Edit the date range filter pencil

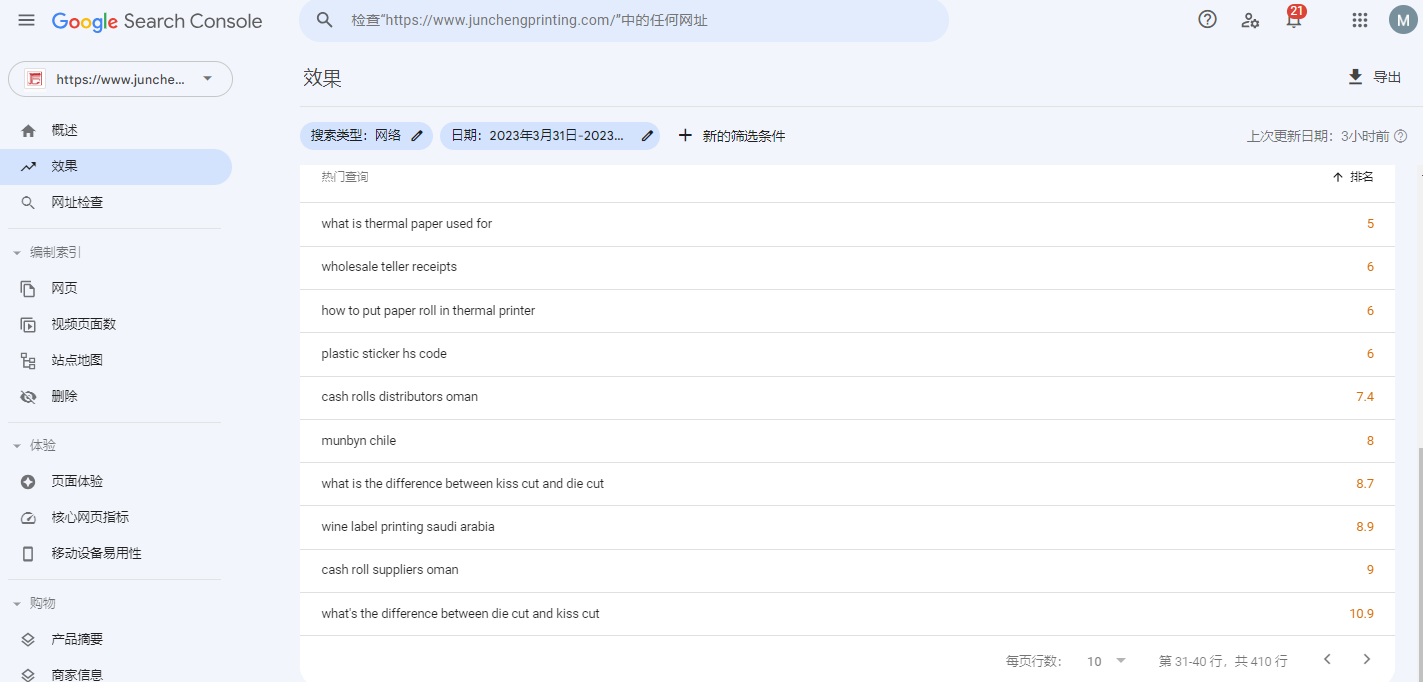[647, 136]
